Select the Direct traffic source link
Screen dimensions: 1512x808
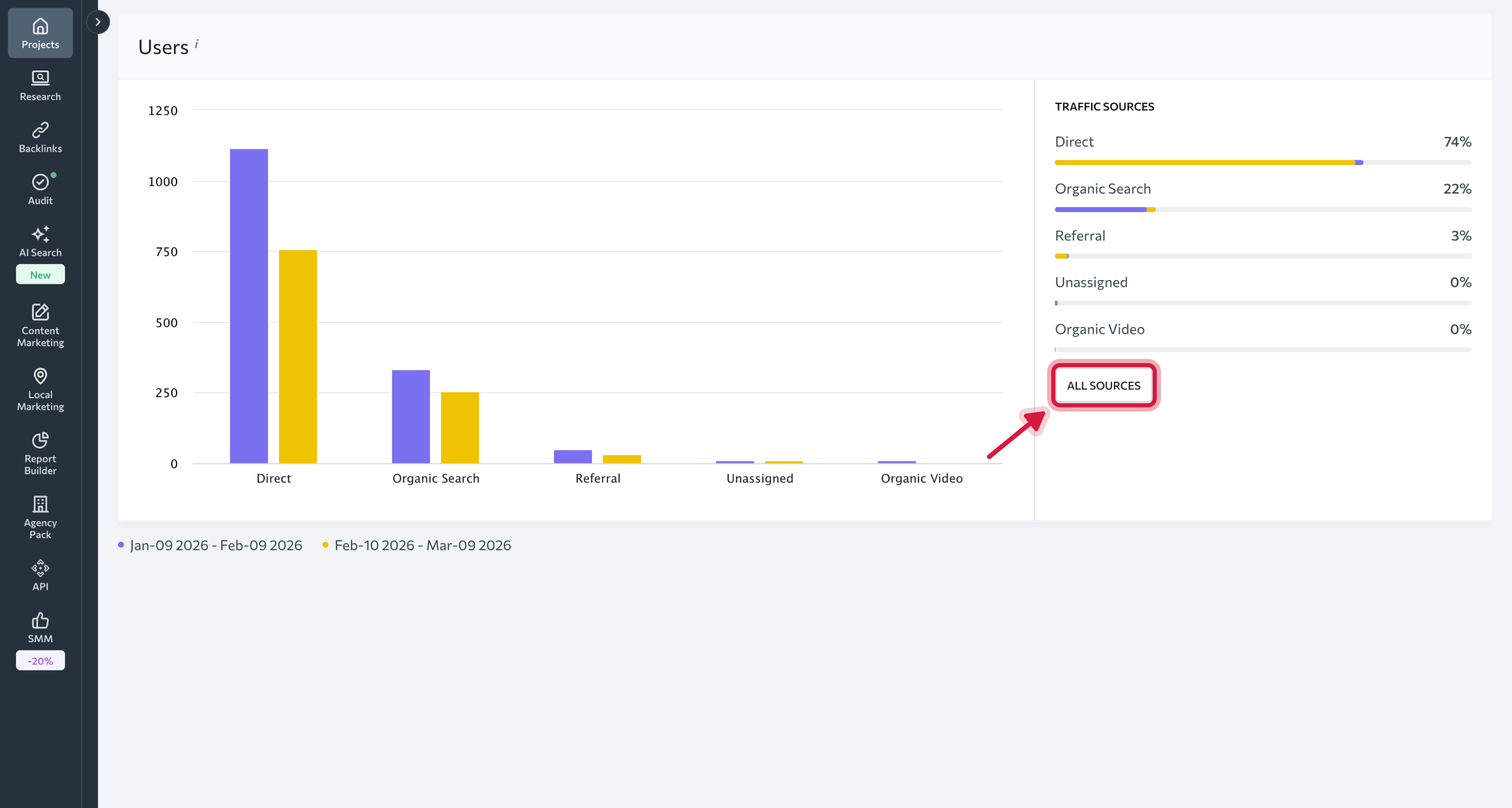click(1073, 142)
